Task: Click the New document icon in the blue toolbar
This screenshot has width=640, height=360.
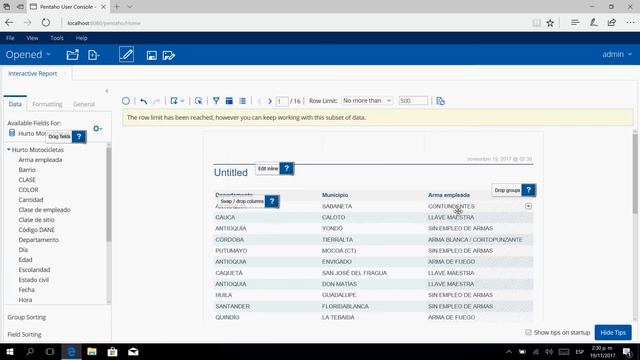Action: click(x=93, y=55)
